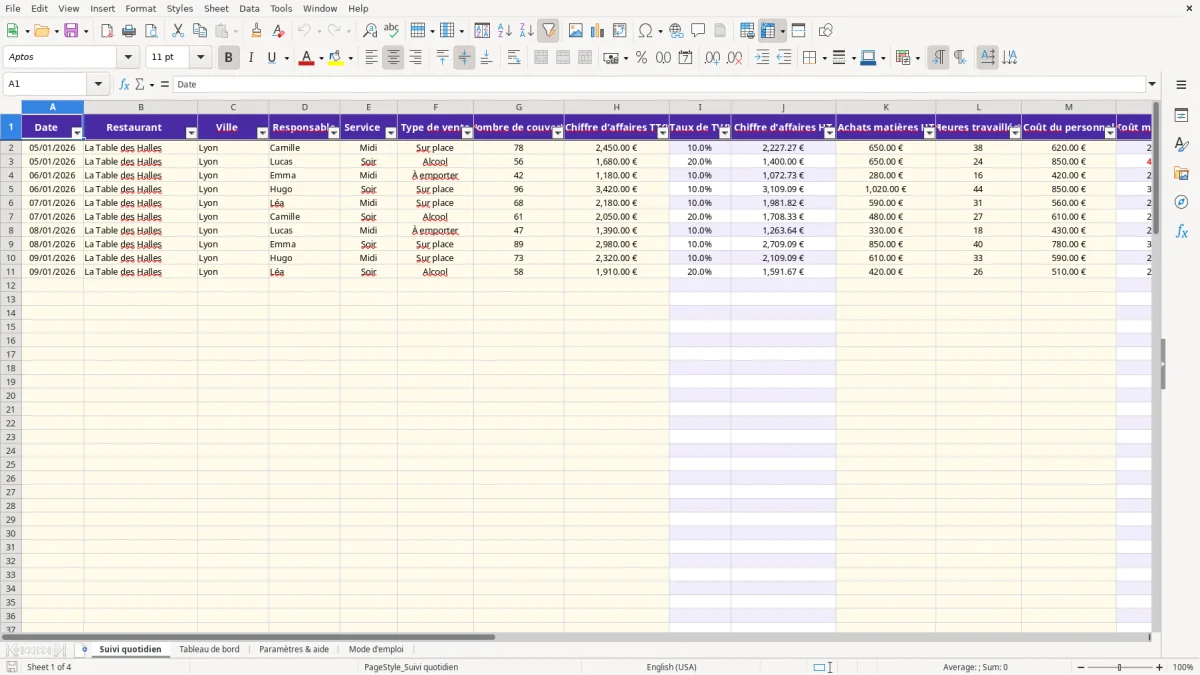Screen dimensions: 1200x675
Task: Toggle Freeze Rows and Columns button
Action: [768, 31]
